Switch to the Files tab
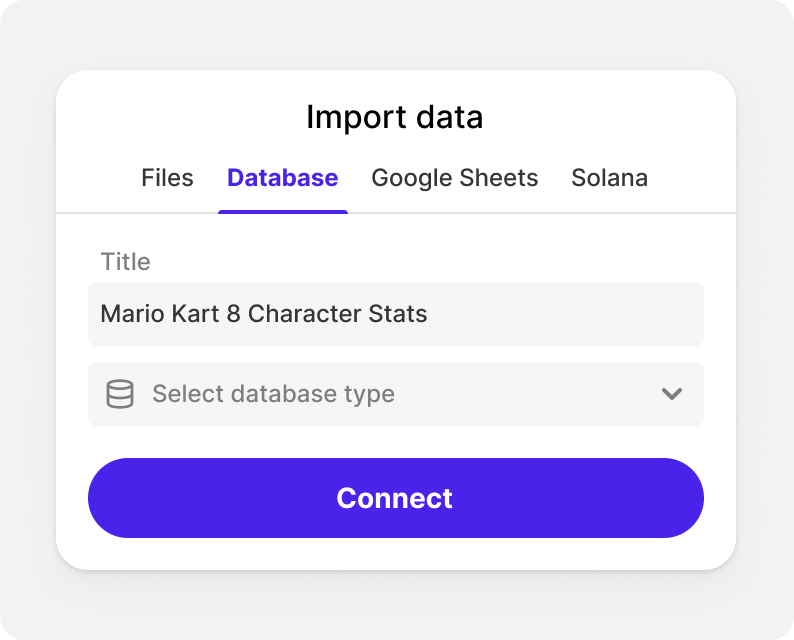This screenshot has height=640, width=794. (x=167, y=178)
